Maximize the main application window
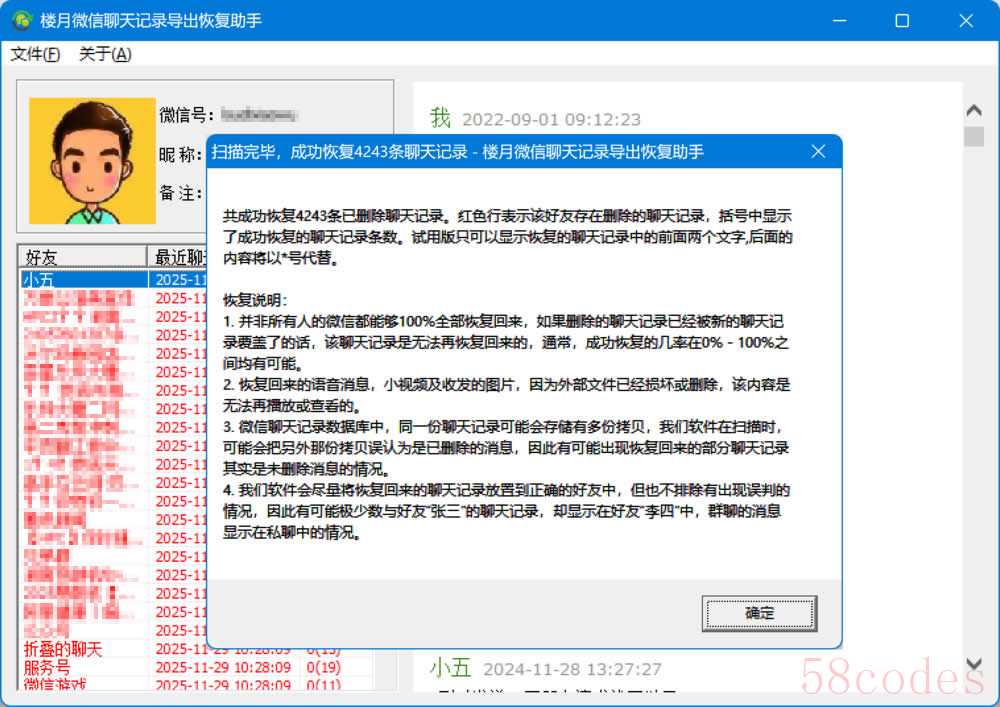Viewport: 1000px width, 707px height. click(x=902, y=20)
